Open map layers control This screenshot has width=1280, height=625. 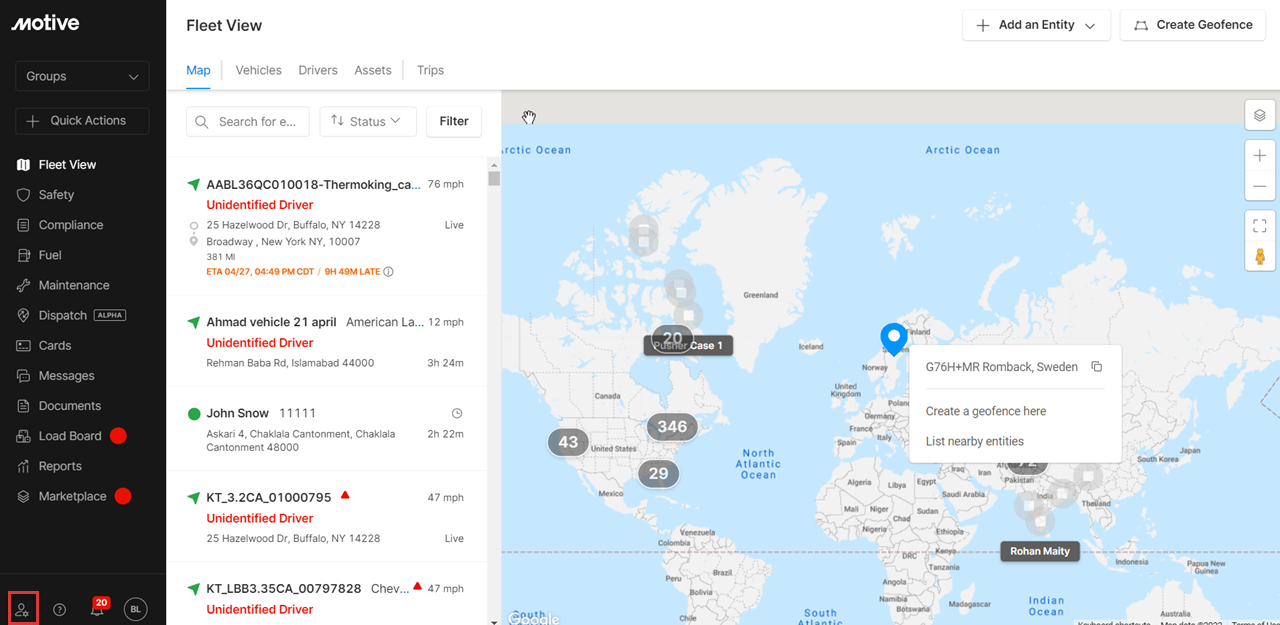pos(1260,115)
